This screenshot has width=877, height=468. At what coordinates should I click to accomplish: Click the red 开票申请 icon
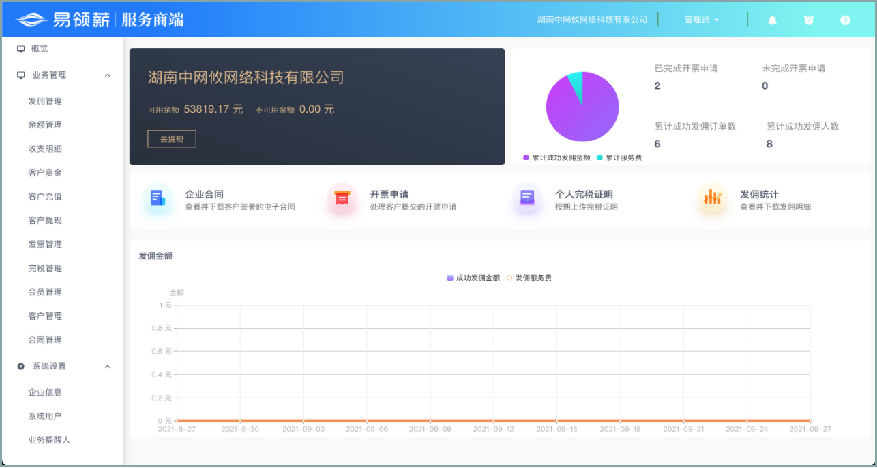pyautogui.click(x=342, y=198)
